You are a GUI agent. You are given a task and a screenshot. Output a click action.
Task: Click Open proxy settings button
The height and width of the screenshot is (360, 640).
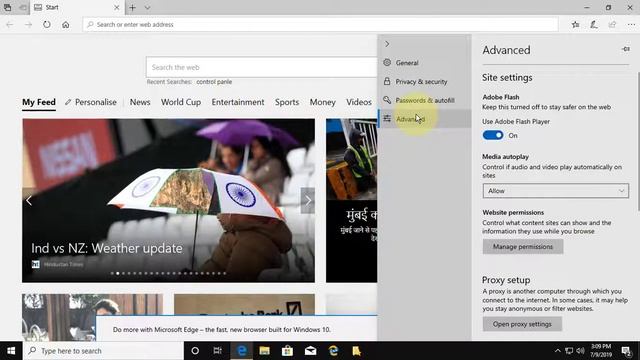[522, 324]
